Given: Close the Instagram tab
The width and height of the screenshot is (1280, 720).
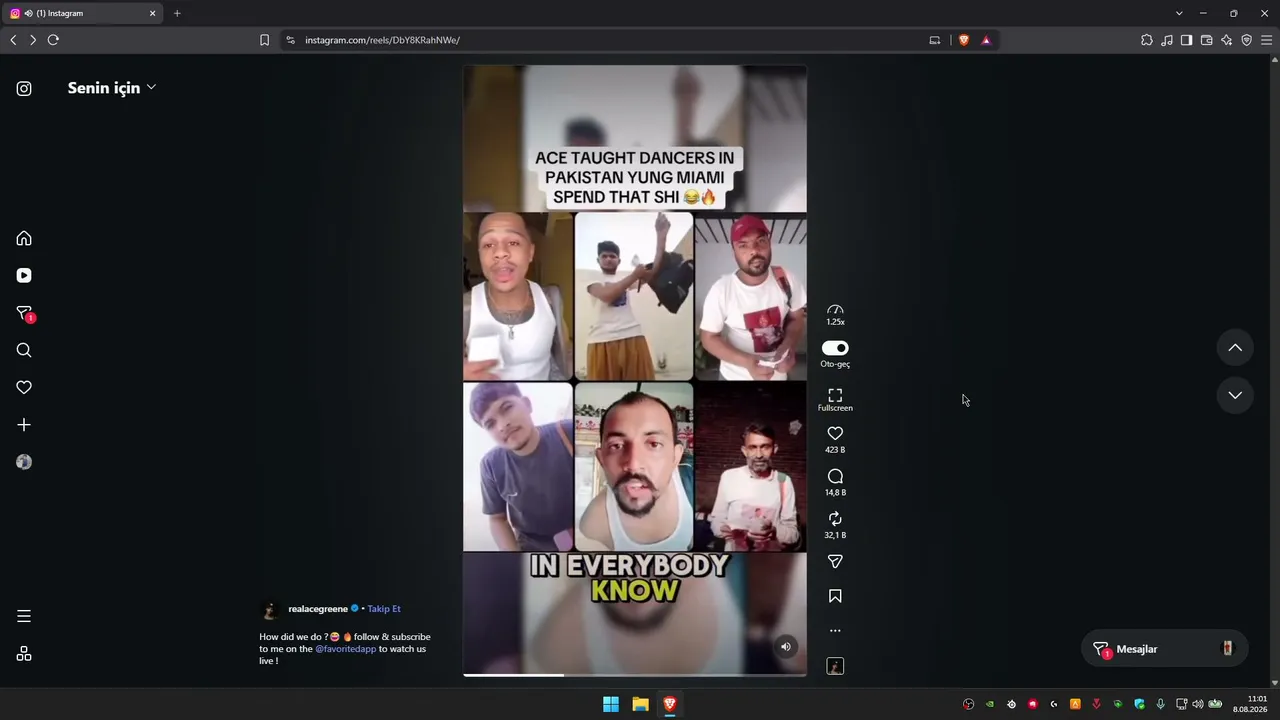Looking at the screenshot, I should point(153,13).
